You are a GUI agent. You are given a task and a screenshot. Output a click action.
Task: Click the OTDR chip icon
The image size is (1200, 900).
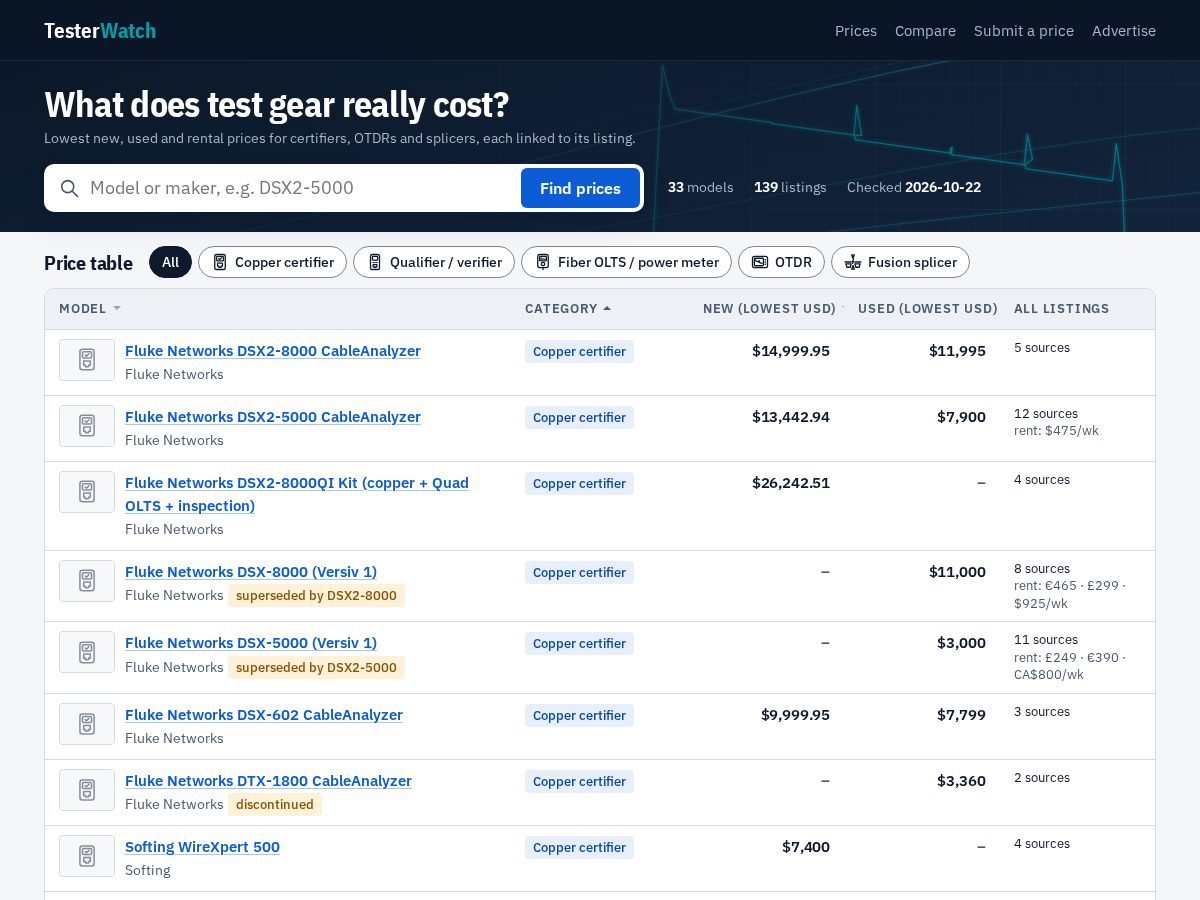click(x=760, y=262)
